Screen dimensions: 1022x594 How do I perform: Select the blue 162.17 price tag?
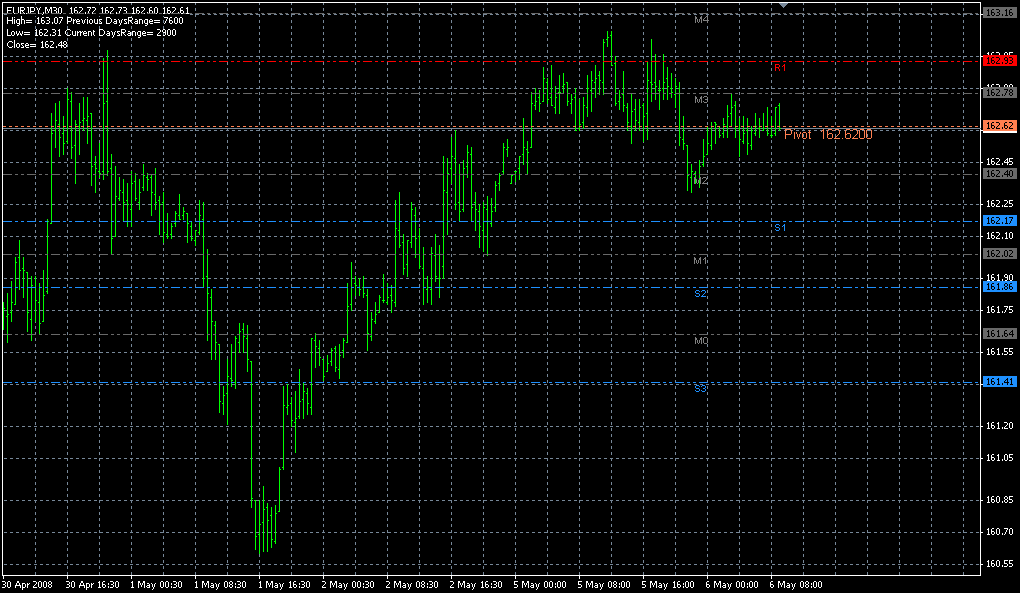(999, 220)
